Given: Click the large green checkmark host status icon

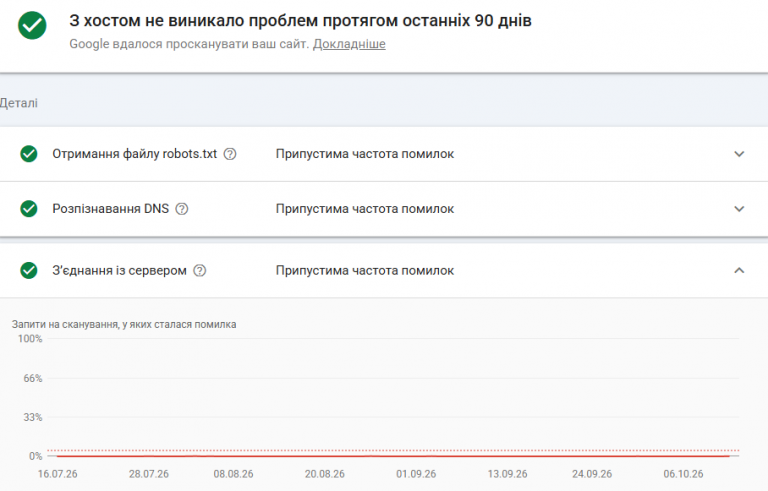Looking at the screenshot, I should point(32,25).
